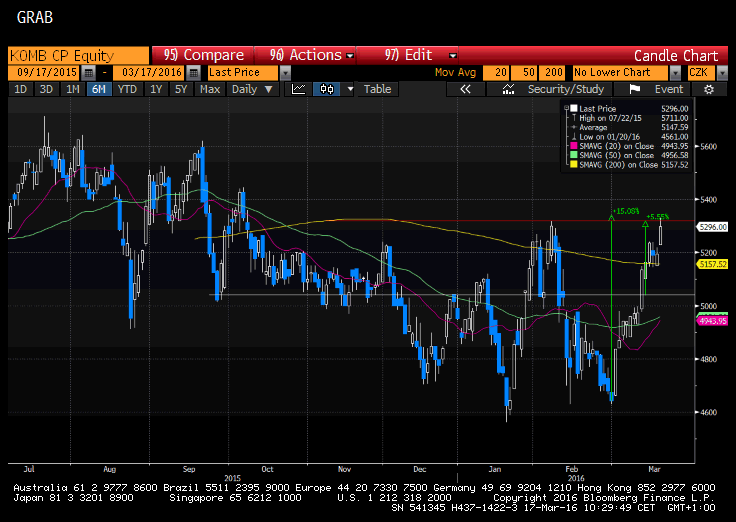The image size is (736, 522).
Task: Expand the No Lower Chart dropdown arrow
Action: tap(675, 73)
